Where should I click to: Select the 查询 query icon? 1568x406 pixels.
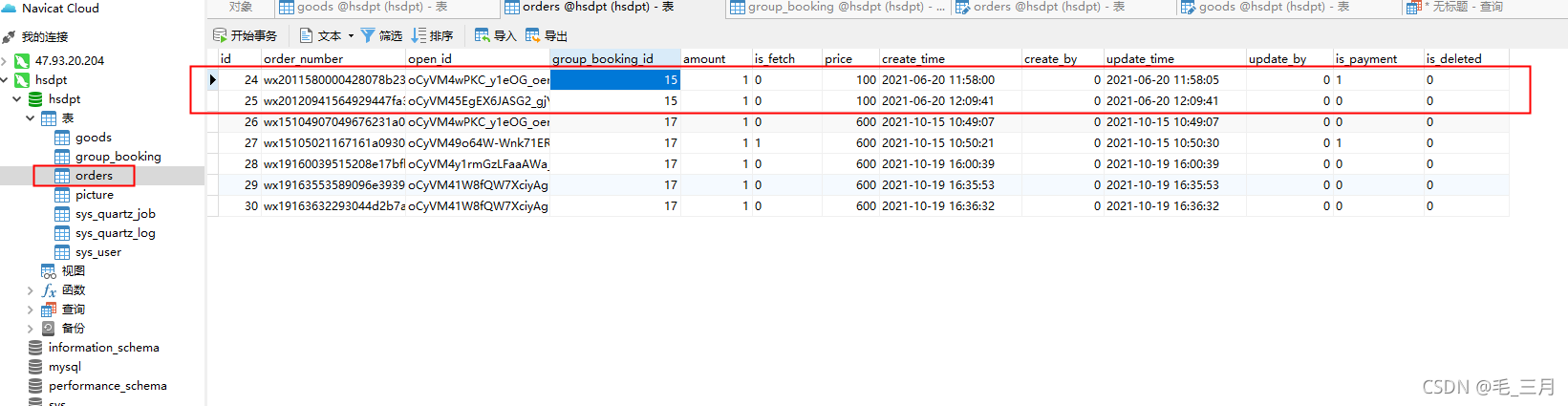(49, 310)
